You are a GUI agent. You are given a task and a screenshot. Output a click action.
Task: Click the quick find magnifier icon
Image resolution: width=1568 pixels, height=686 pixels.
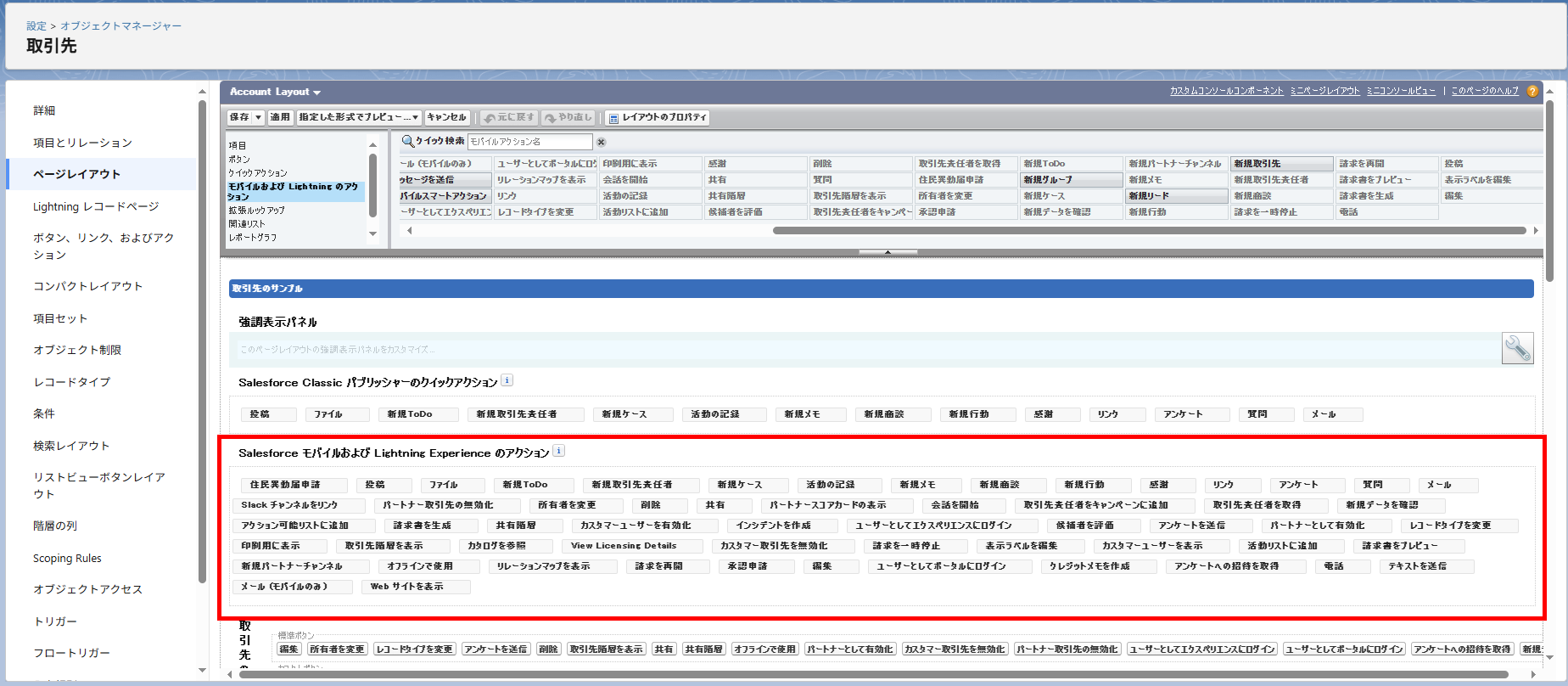[407, 141]
